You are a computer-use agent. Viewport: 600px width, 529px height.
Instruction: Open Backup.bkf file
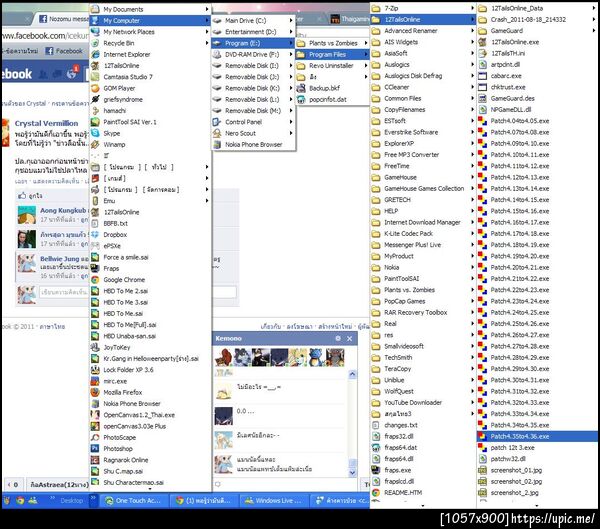324,88
